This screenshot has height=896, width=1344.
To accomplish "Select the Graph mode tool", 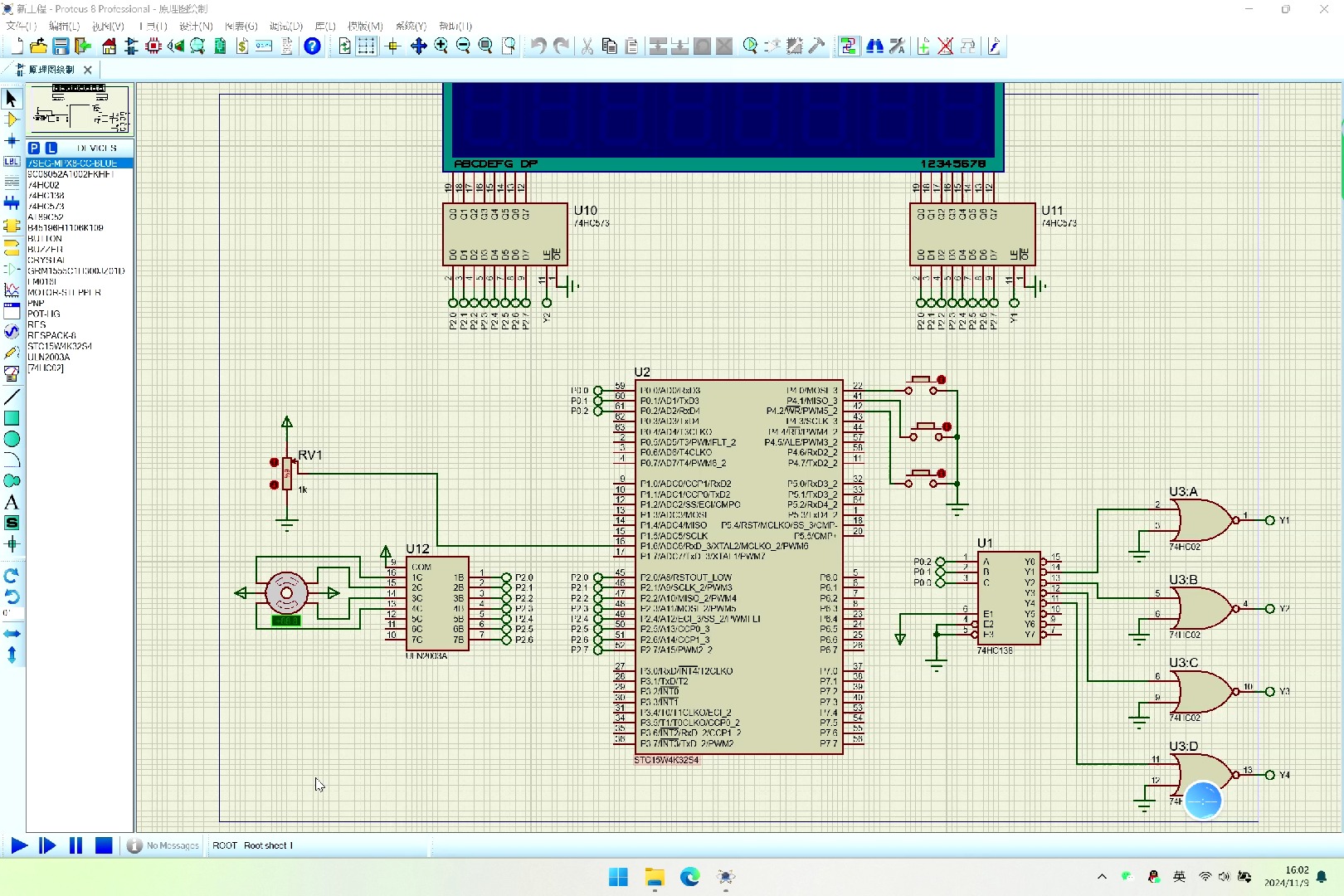I will (12, 290).
